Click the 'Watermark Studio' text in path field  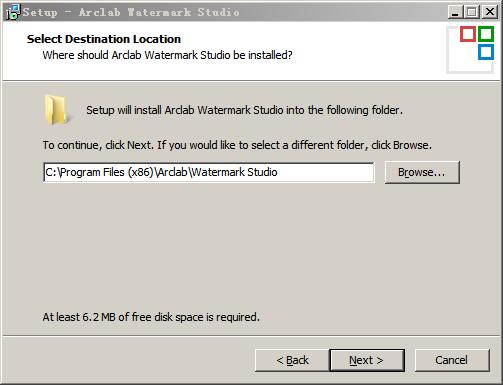pyautogui.click(x=234, y=172)
